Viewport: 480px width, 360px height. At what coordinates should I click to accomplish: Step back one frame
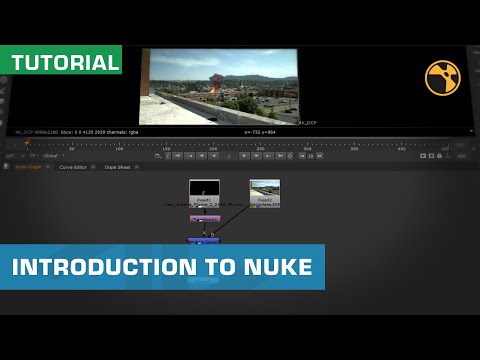(201, 156)
